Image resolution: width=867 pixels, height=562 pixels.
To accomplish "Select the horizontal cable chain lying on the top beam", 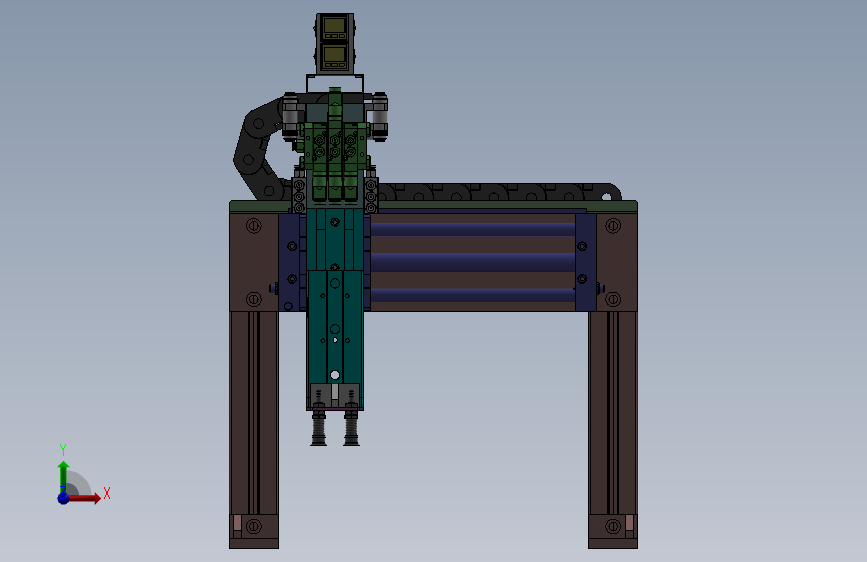I will [498, 192].
